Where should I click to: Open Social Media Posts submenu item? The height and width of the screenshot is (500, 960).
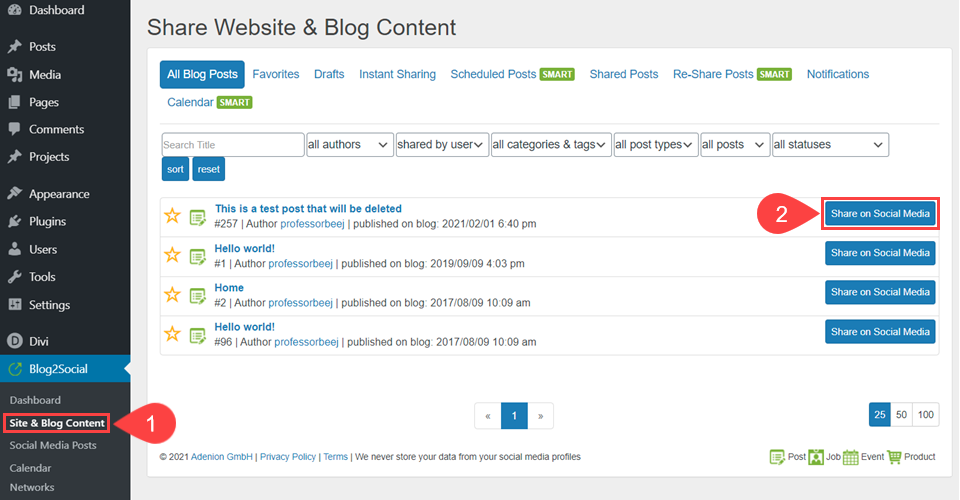pos(53,446)
